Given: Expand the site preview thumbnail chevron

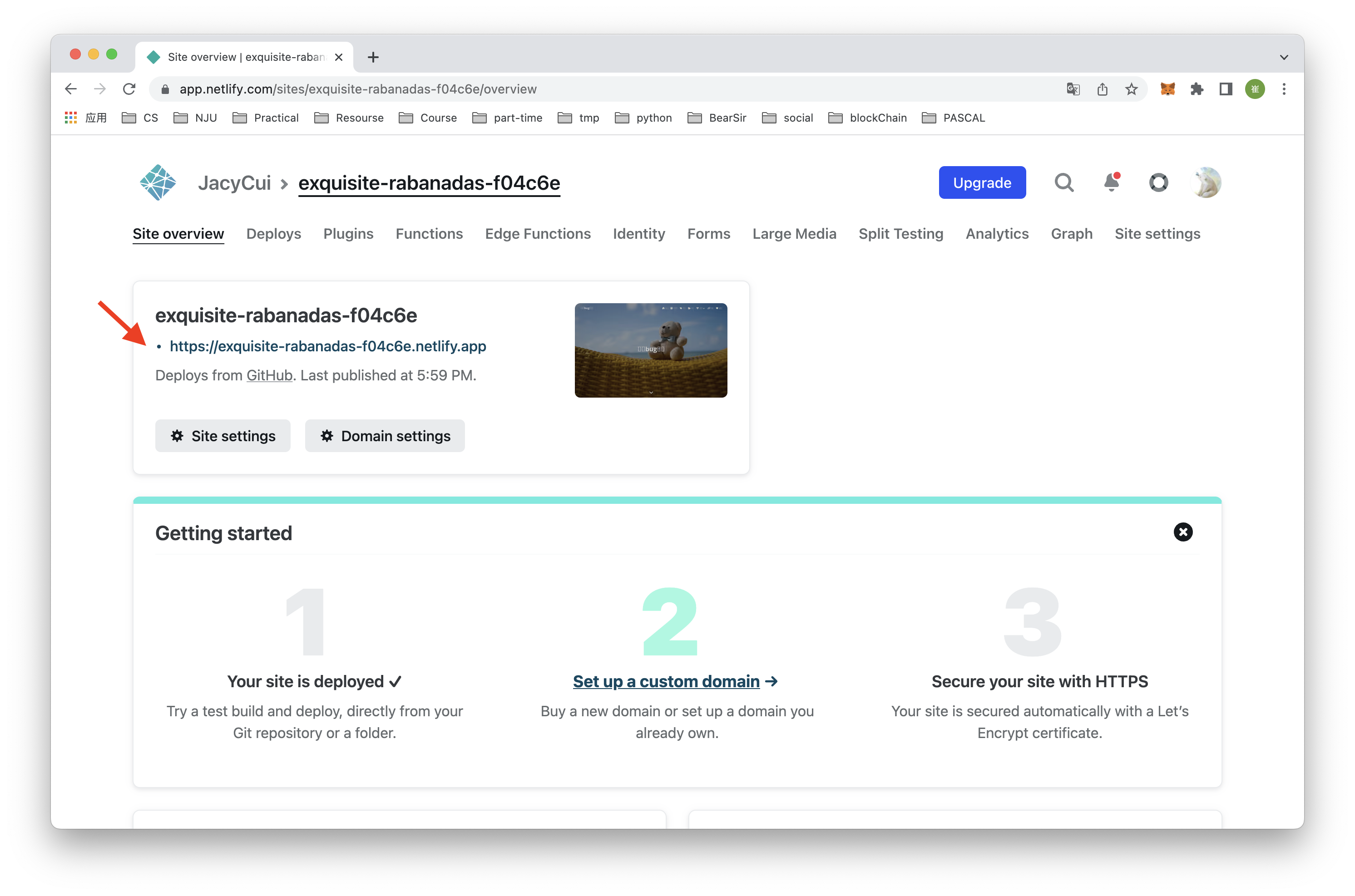Looking at the screenshot, I should (651, 392).
